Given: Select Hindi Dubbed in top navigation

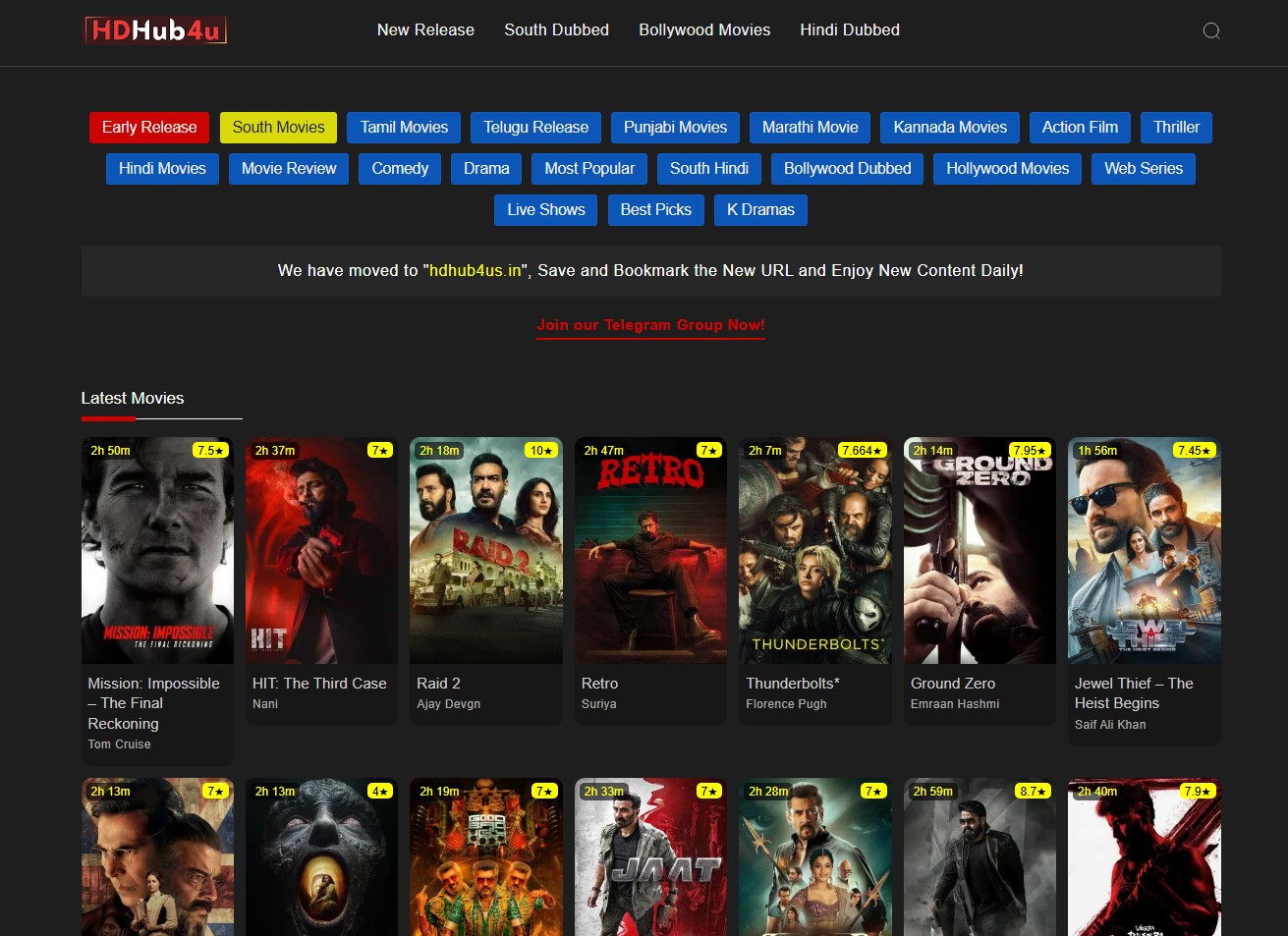Looking at the screenshot, I should (x=850, y=30).
